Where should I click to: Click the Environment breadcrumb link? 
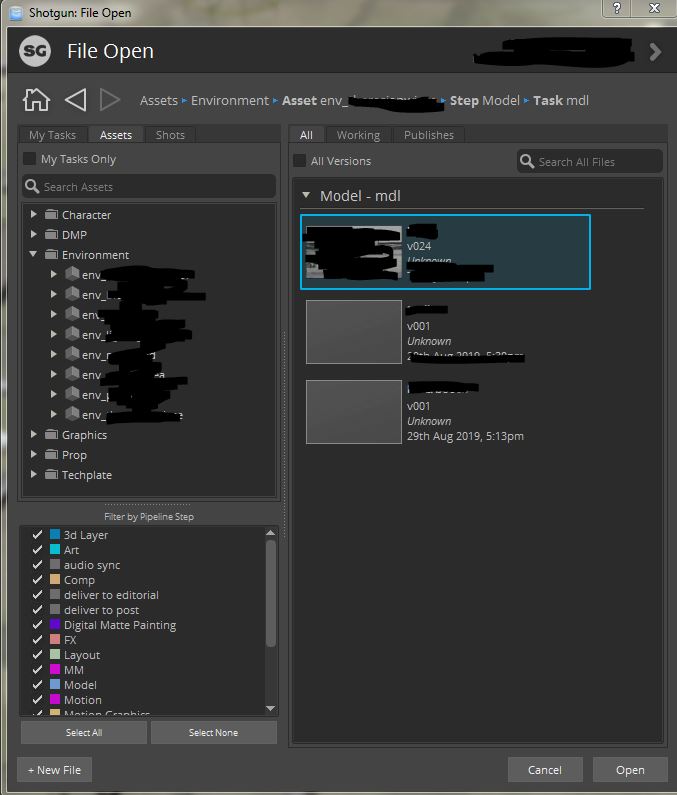230,100
